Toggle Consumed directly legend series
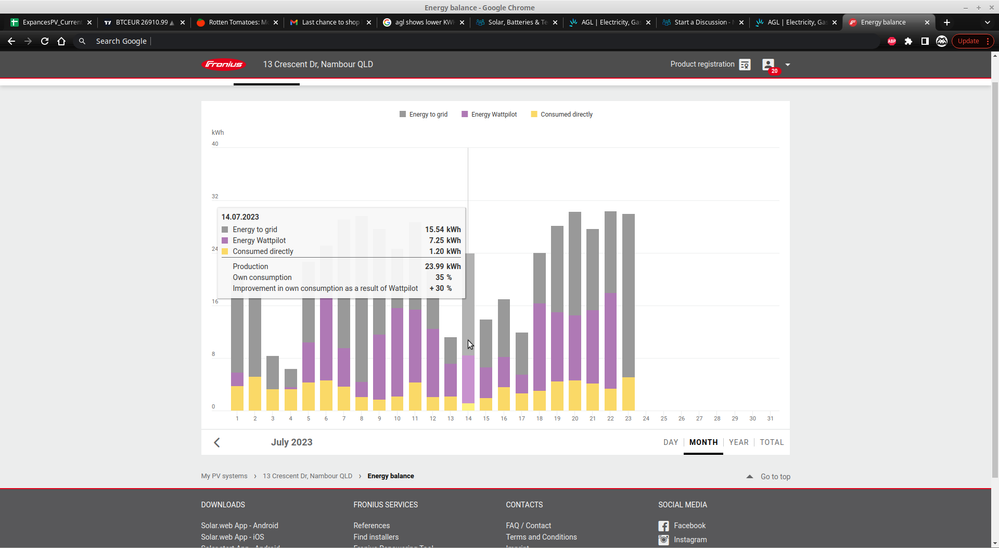Viewport: 999px width, 548px height. pos(561,115)
